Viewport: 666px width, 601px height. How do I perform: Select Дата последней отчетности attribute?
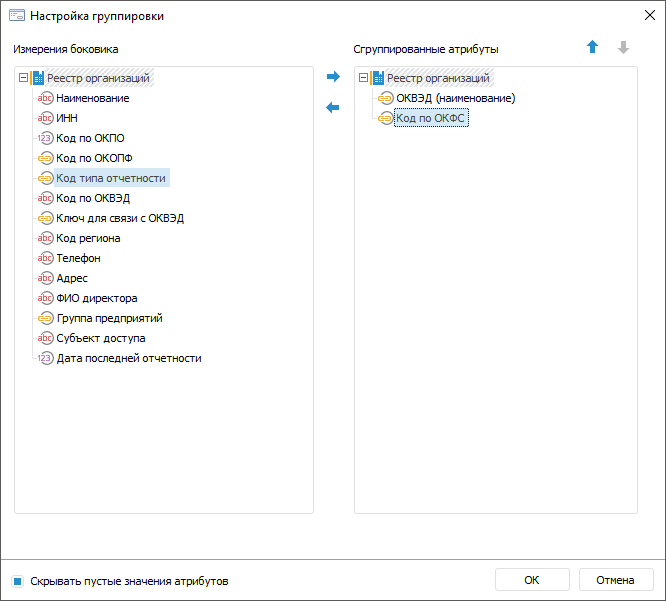coord(129,358)
